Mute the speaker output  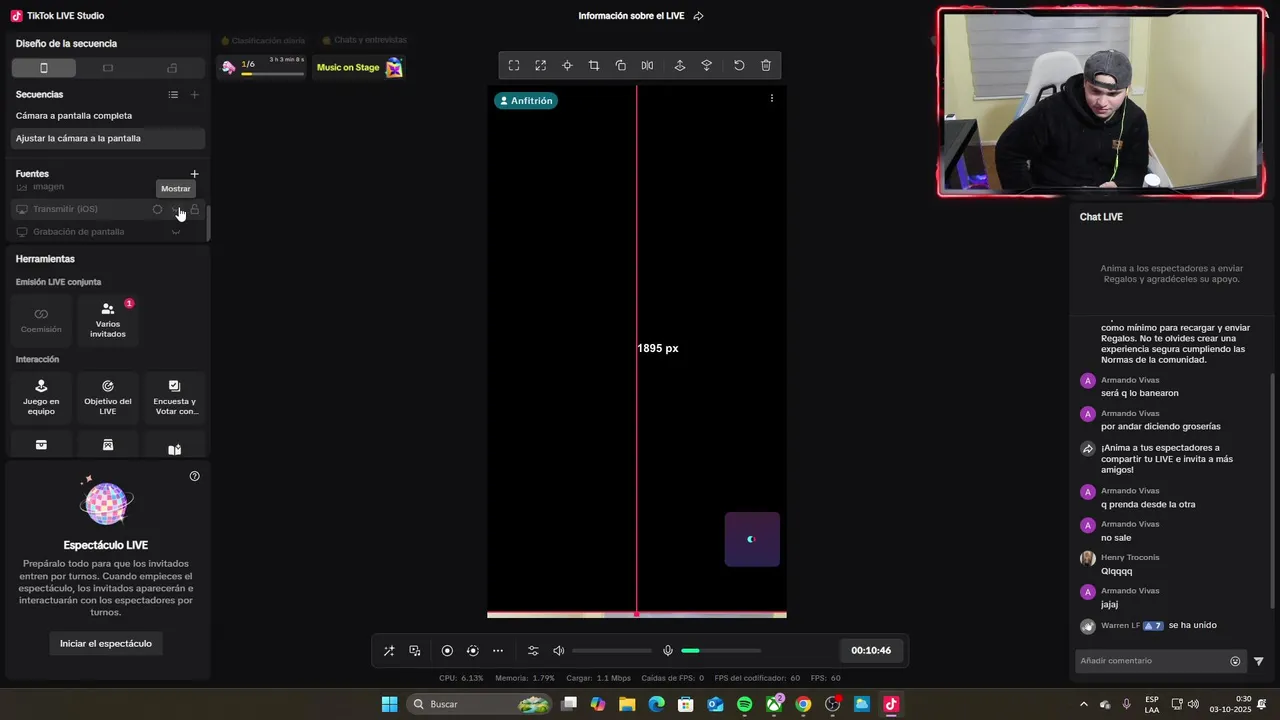click(559, 651)
